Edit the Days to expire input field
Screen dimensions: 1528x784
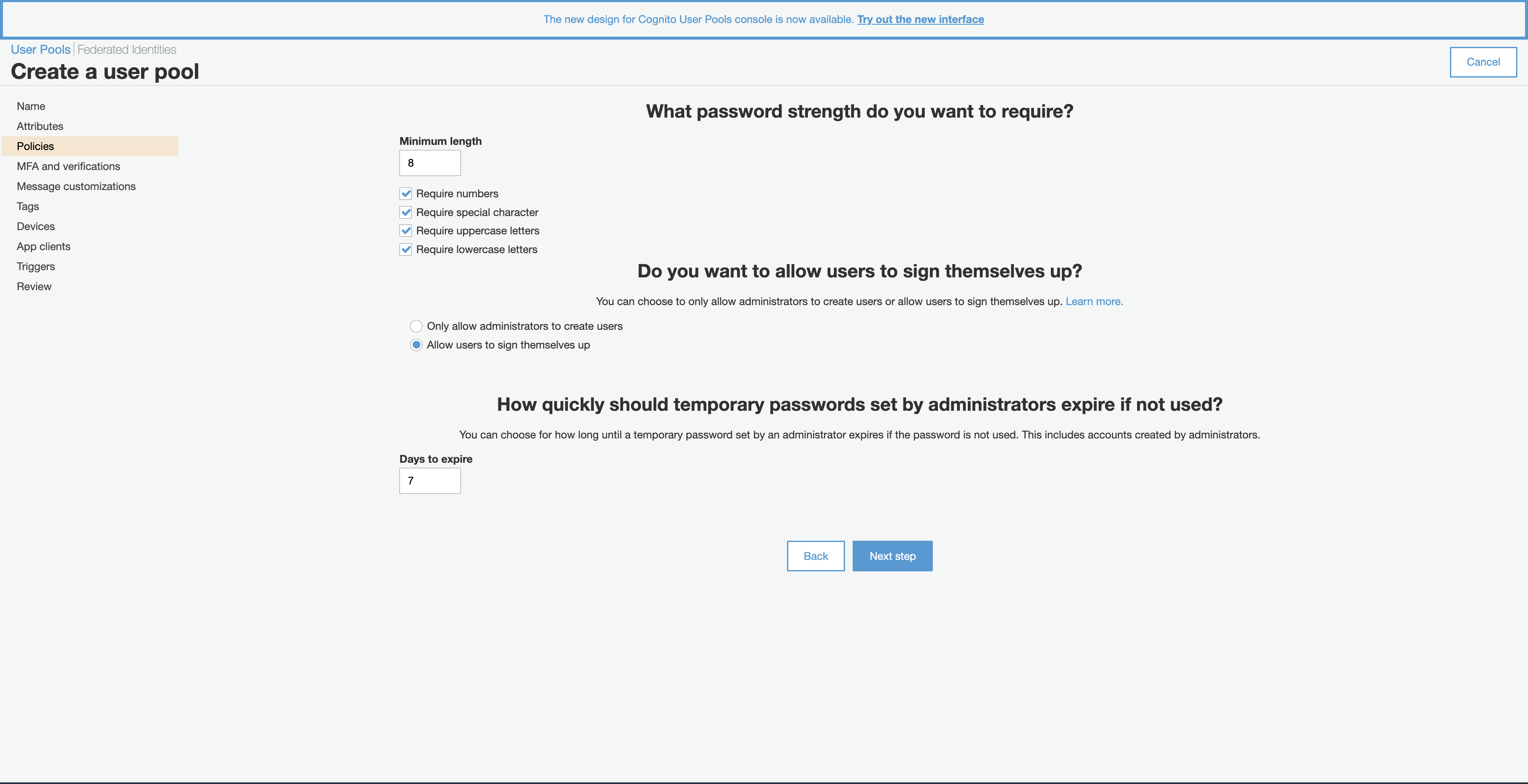pos(430,480)
